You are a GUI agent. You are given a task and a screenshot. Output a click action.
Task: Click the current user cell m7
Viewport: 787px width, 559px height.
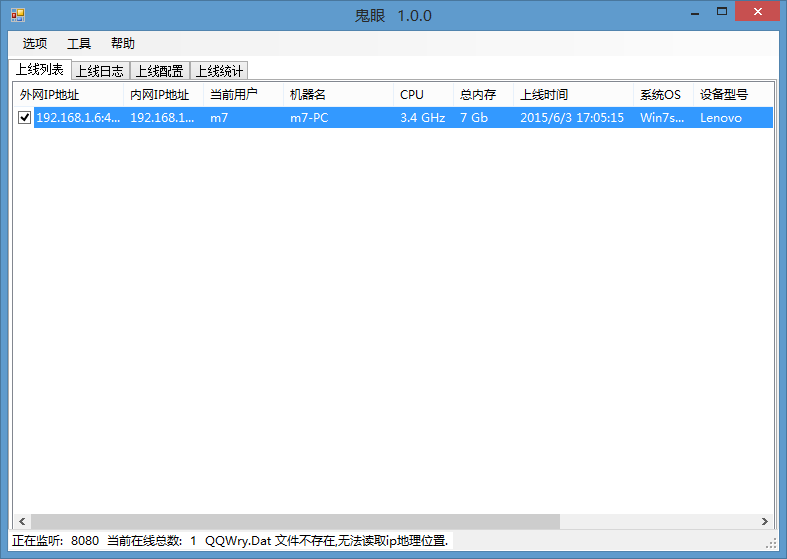[219, 118]
